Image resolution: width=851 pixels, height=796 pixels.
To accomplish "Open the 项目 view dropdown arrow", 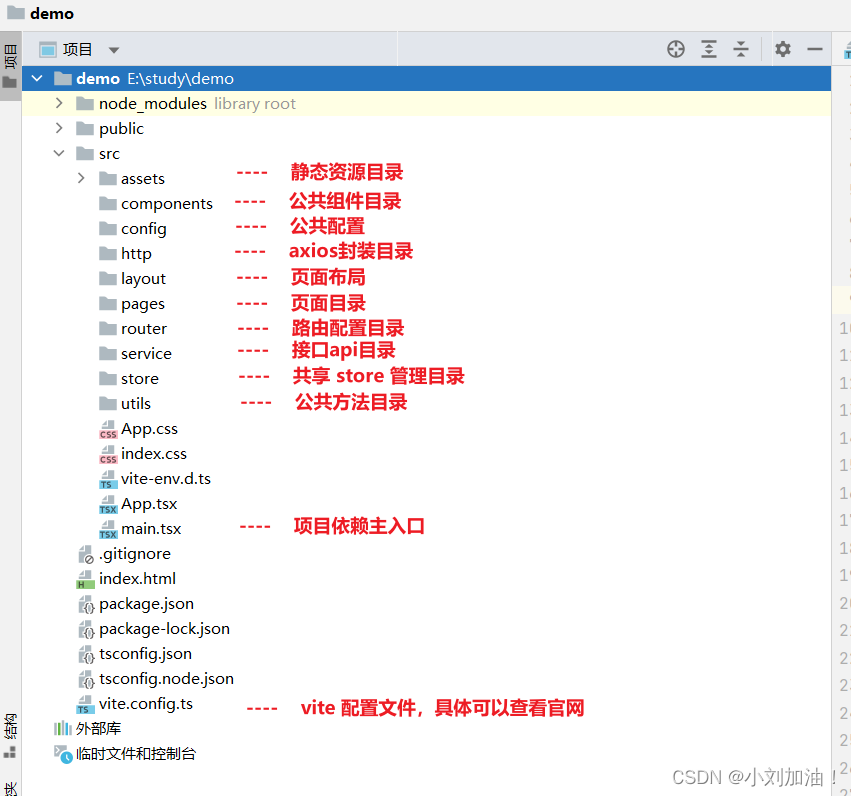I will coord(113,48).
